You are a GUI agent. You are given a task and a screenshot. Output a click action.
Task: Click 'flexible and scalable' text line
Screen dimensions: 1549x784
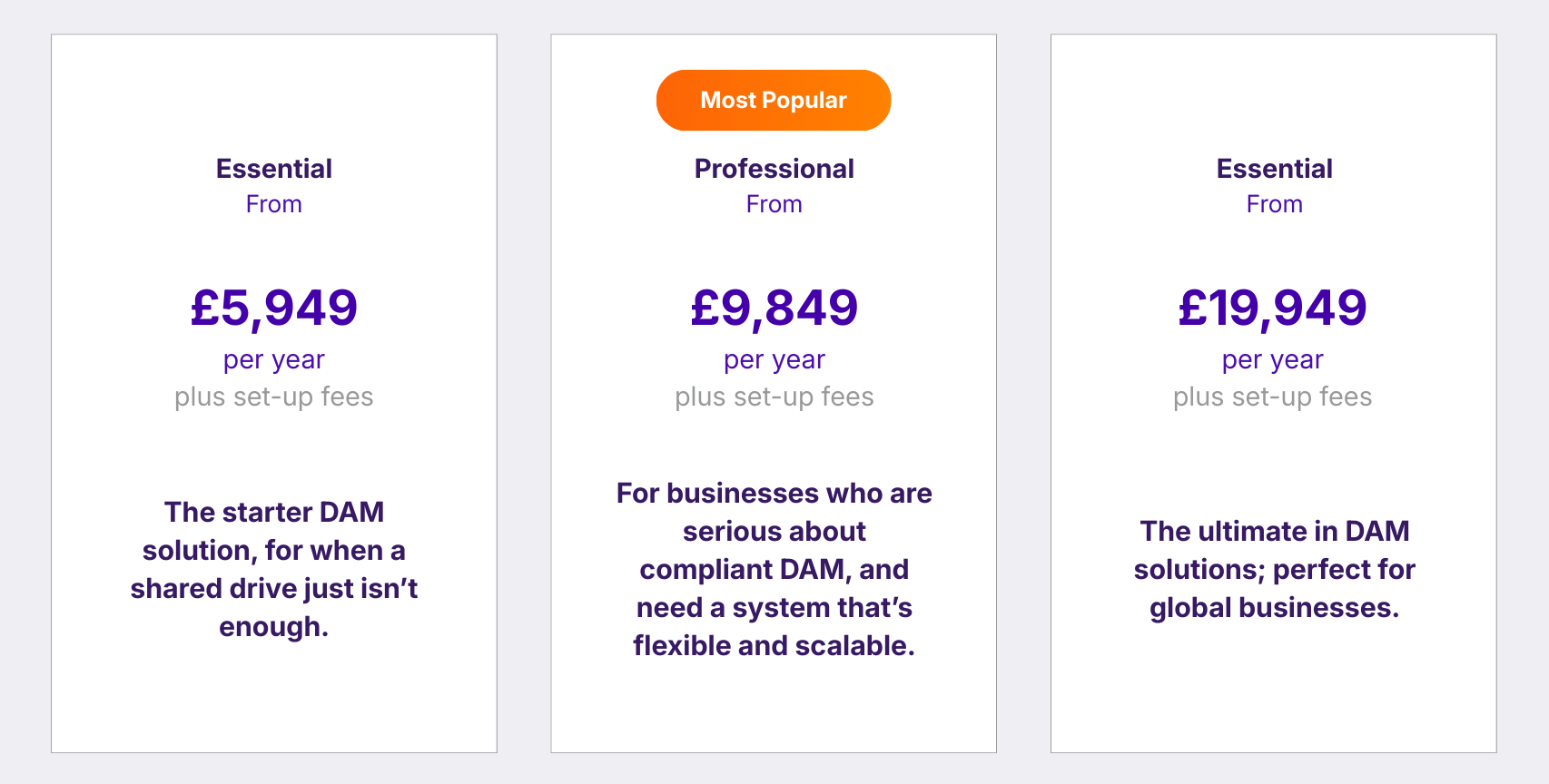[774, 645]
